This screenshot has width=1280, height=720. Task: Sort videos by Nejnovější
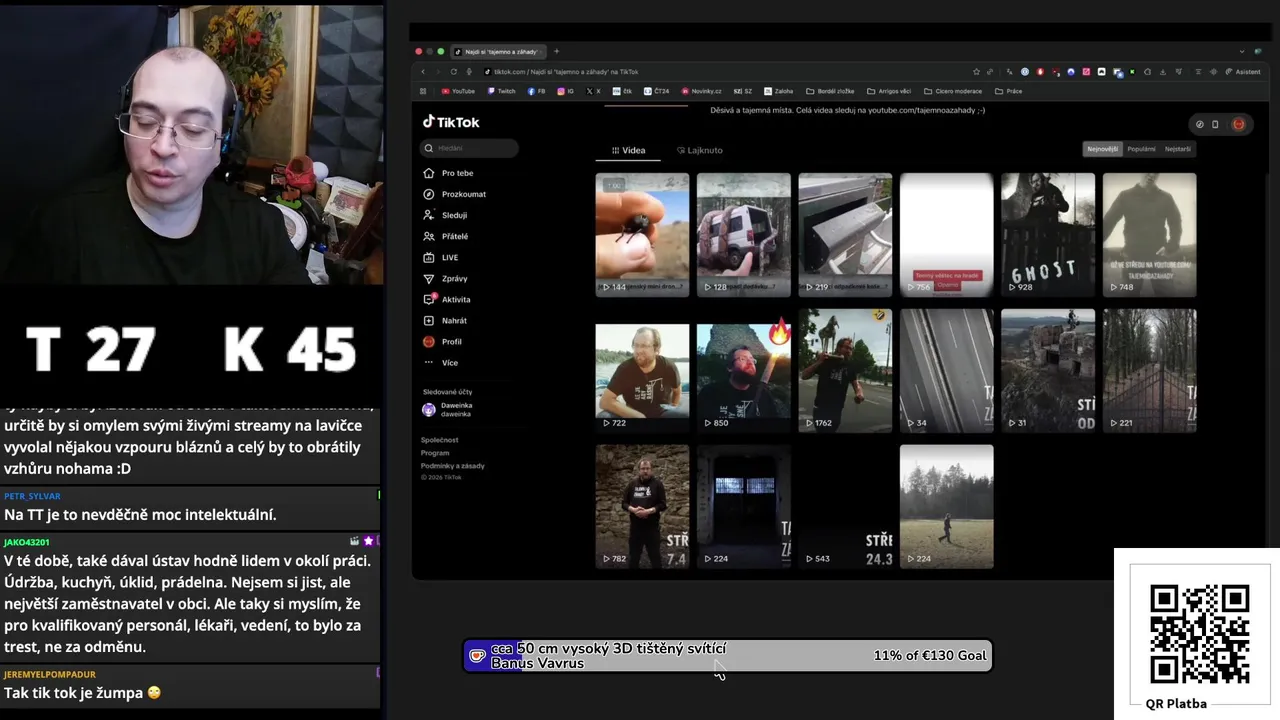click(1103, 149)
